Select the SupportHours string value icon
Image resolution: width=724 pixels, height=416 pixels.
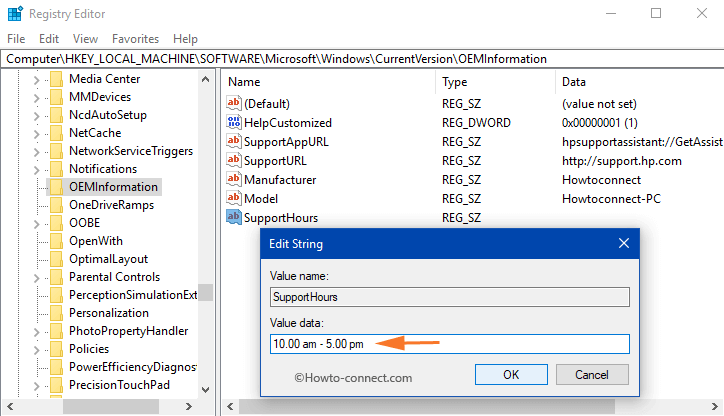(x=234, y=217)
